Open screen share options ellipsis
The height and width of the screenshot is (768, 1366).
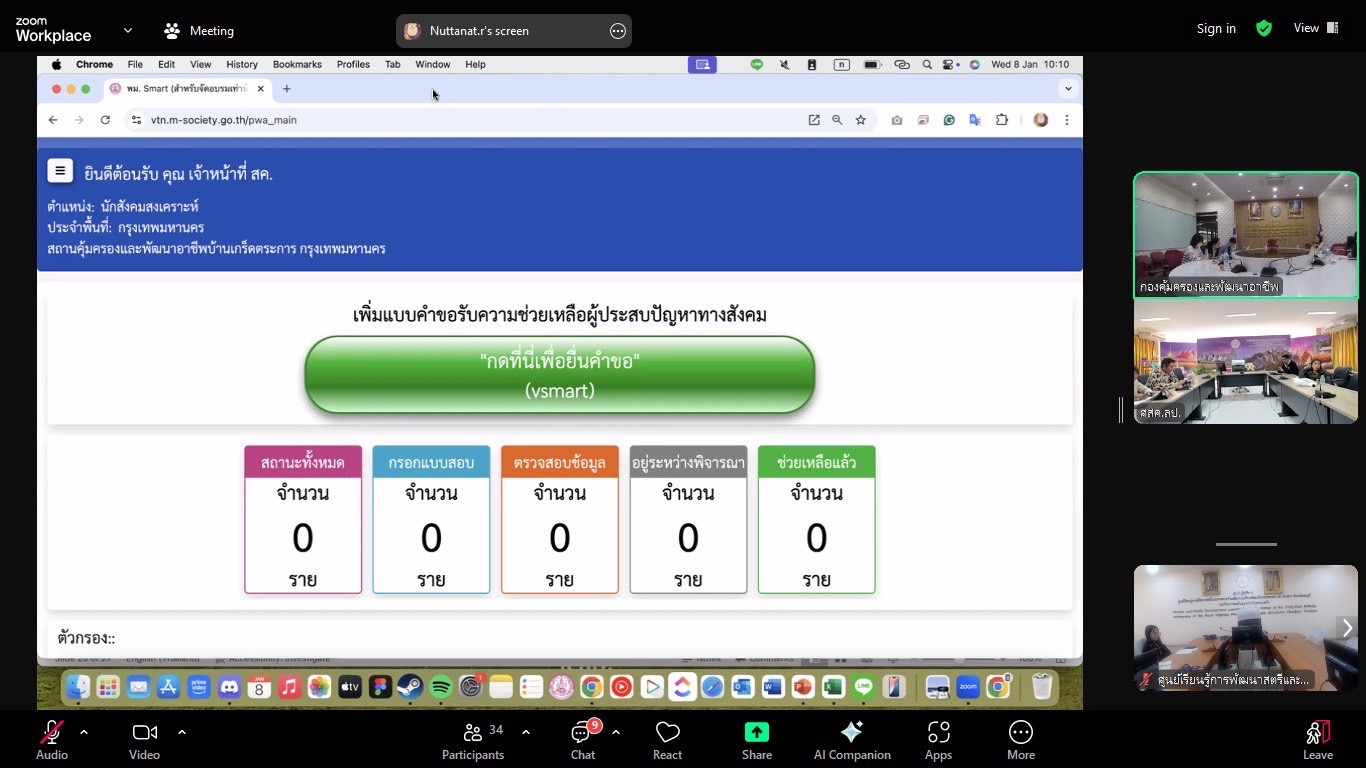click(618, 31)
